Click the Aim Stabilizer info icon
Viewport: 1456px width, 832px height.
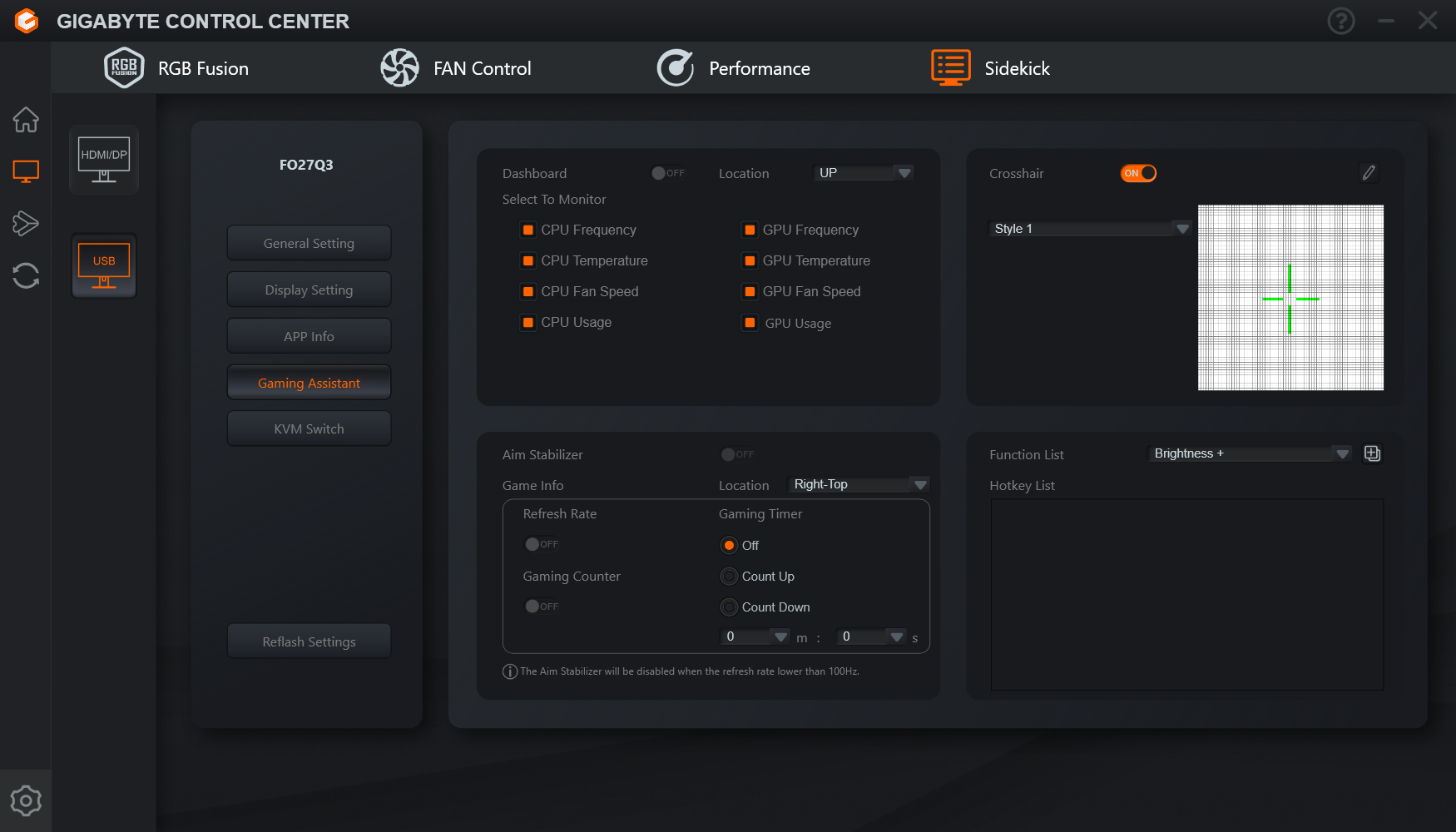(510, 671)
